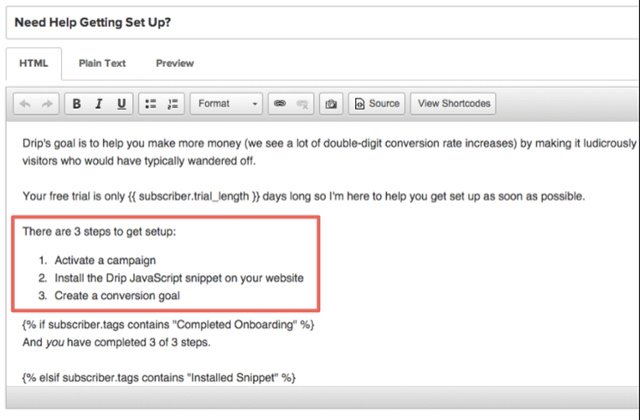Insert an image with the camera icon

(331, 104)
